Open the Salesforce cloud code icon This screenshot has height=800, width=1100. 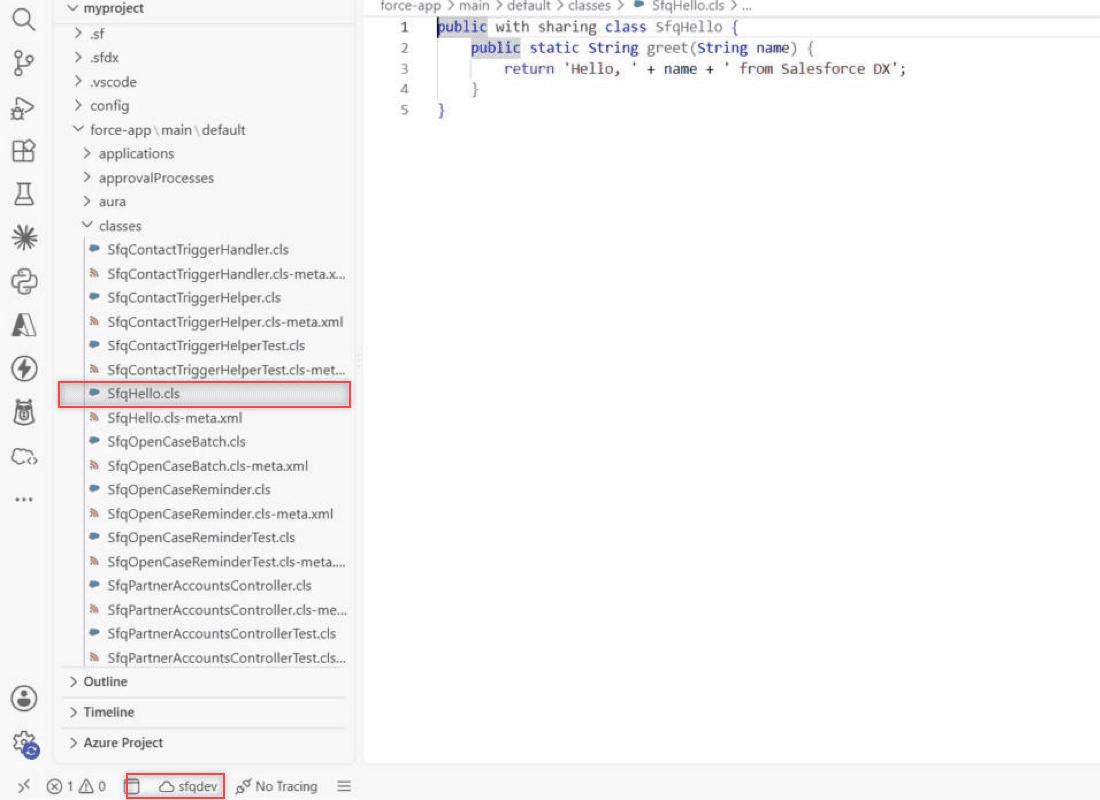tap(25, 457)
